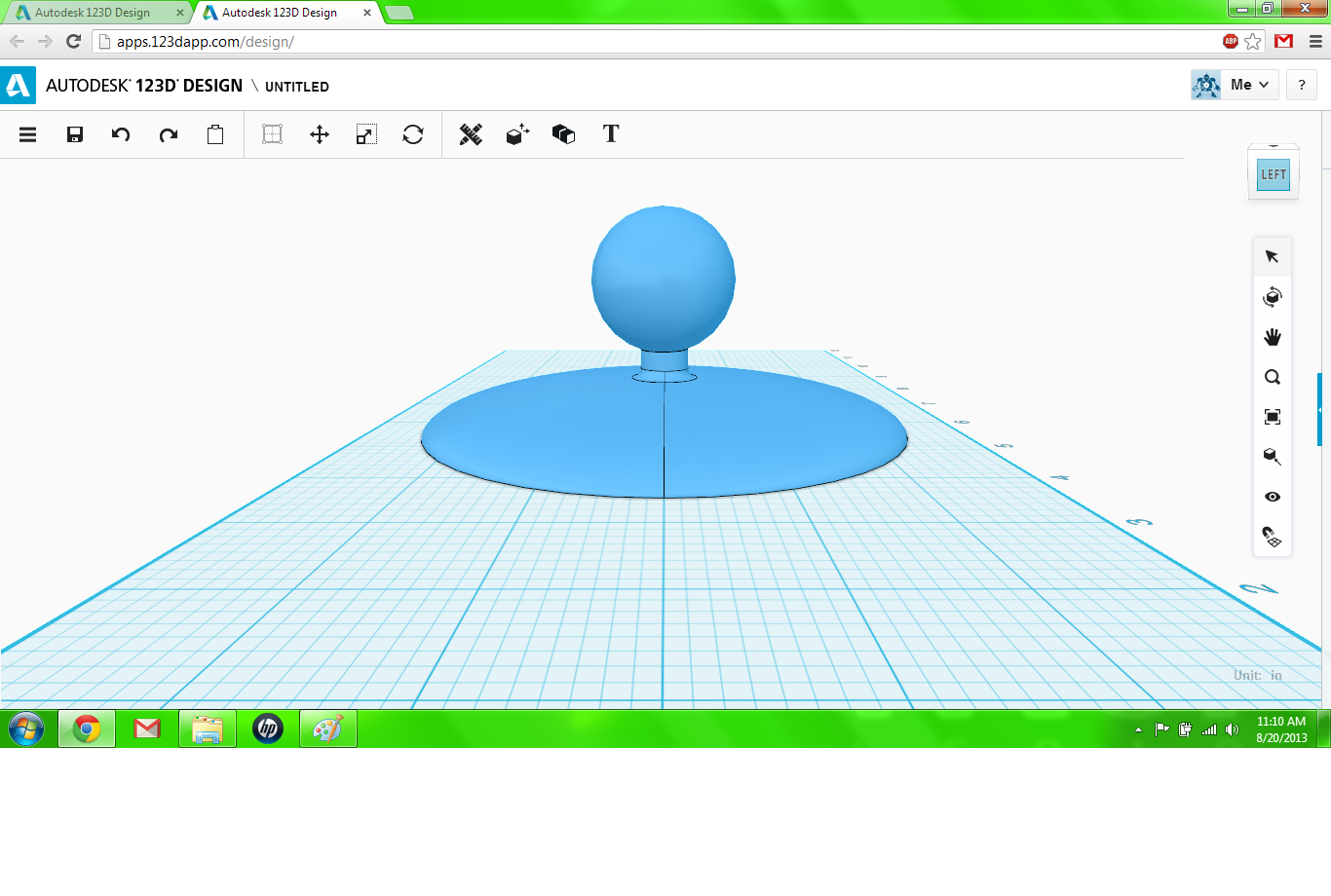The image size is (1331, 896).
Task: Click the AUTODESK 123D DESIGN title
Action: 144,86
